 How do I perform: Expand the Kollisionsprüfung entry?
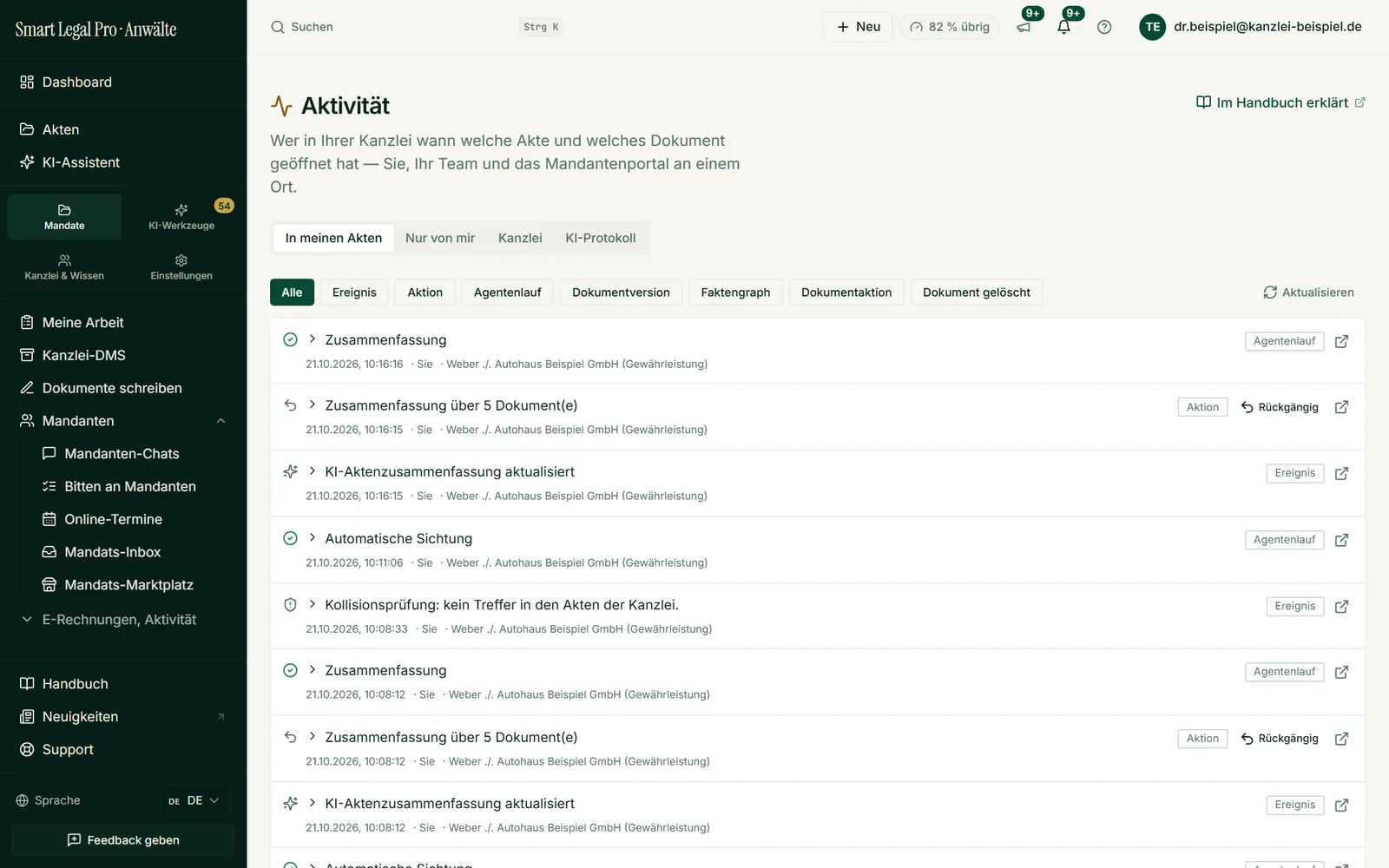point(313,604)
